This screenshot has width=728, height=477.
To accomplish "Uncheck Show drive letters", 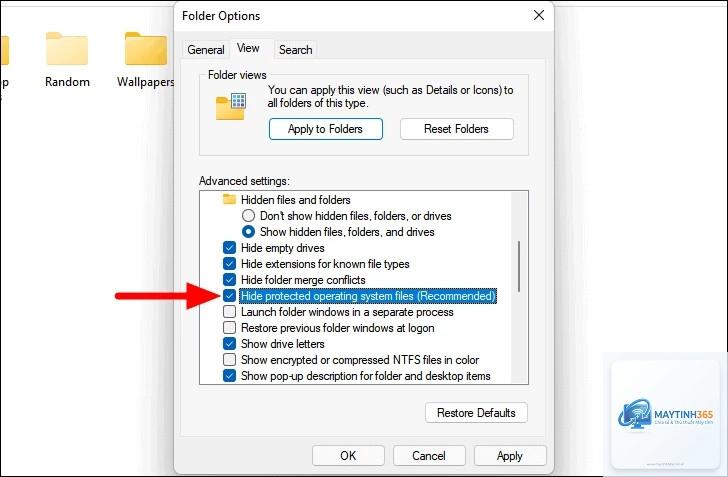I will point(229,344).
